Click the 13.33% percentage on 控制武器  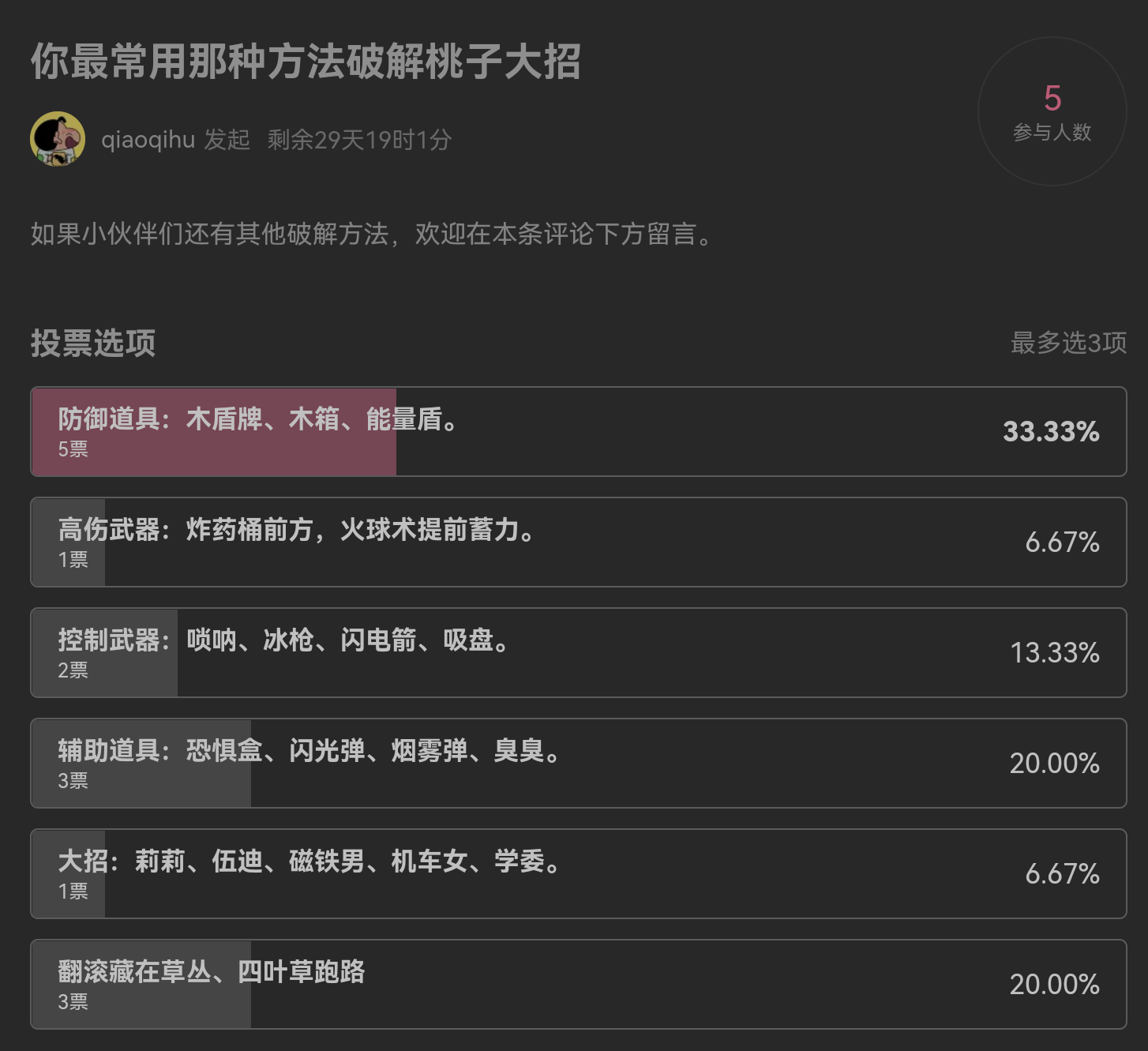click(1055, 652)
